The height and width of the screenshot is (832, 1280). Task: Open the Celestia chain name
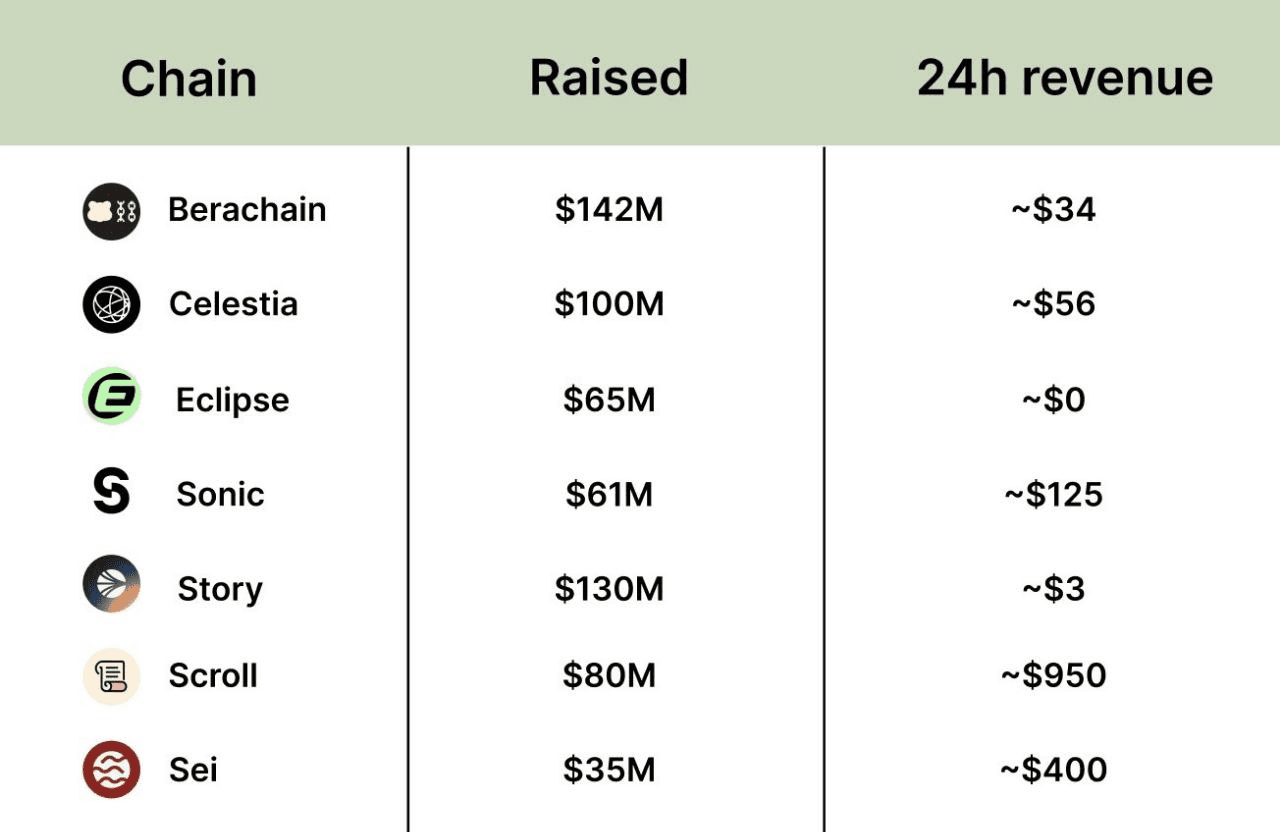tap(233, 304)
